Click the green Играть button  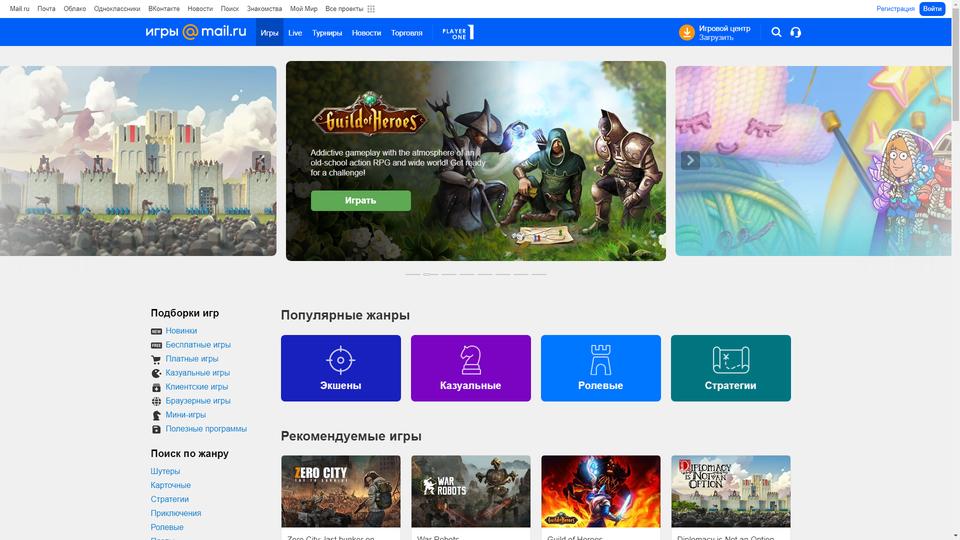pos(361,201)
